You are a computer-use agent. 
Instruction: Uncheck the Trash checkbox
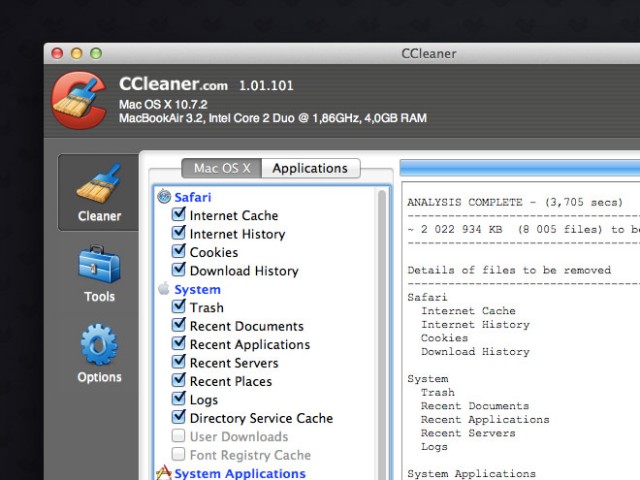(178, 306)
